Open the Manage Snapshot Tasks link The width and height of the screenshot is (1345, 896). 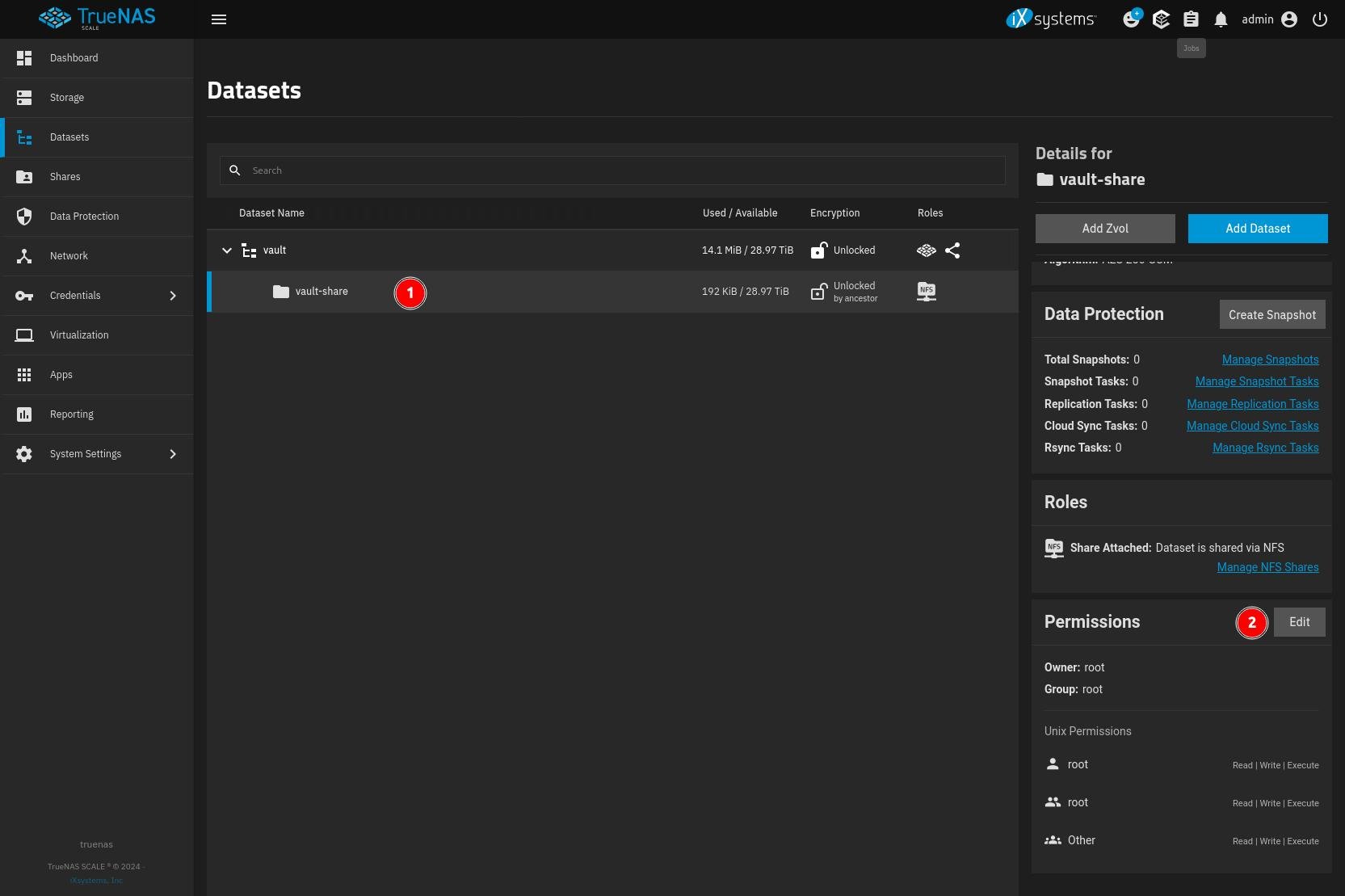pos(1257,381)
